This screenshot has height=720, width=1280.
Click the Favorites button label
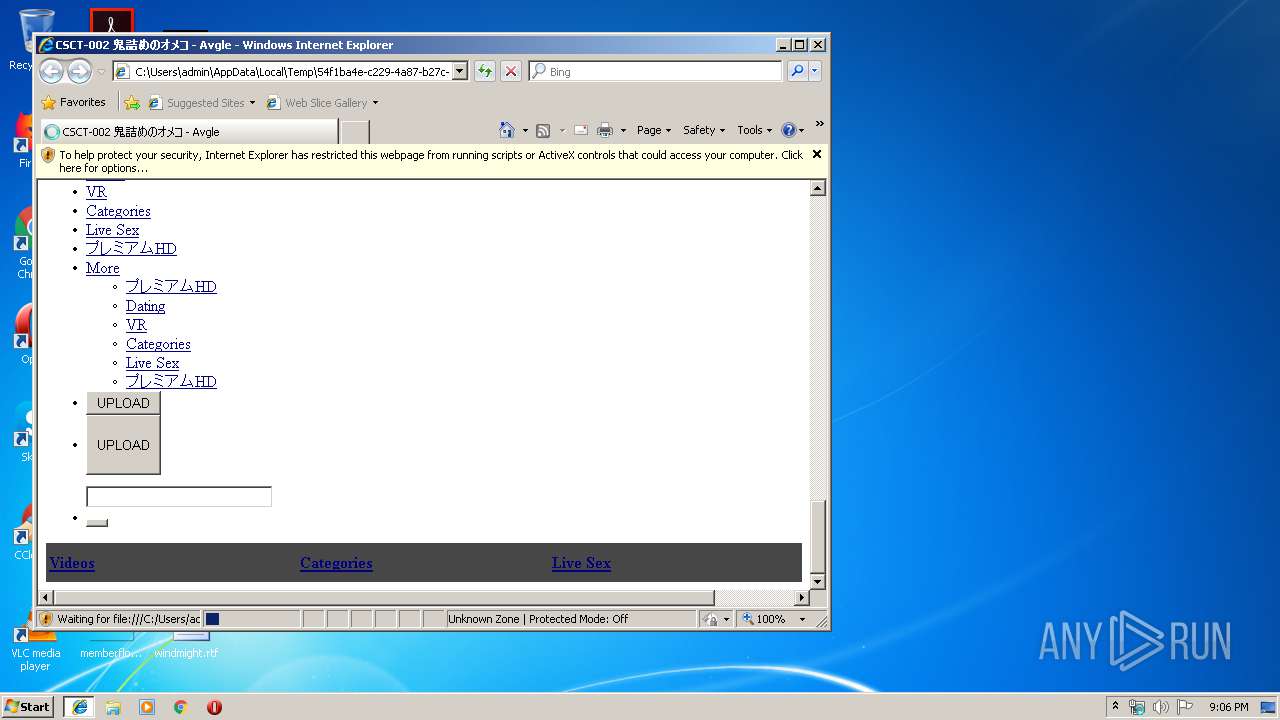pos(82,102)
